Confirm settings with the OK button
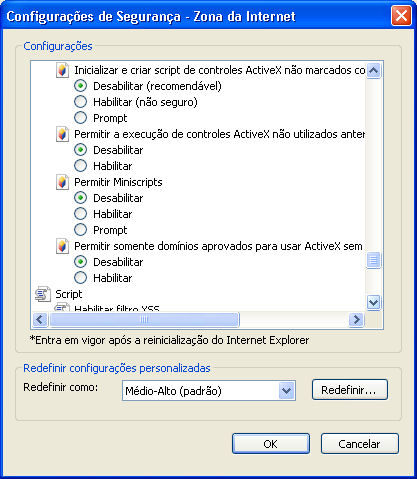The height and width of the screenshot is (479, 417). click(x=271, y=444)
